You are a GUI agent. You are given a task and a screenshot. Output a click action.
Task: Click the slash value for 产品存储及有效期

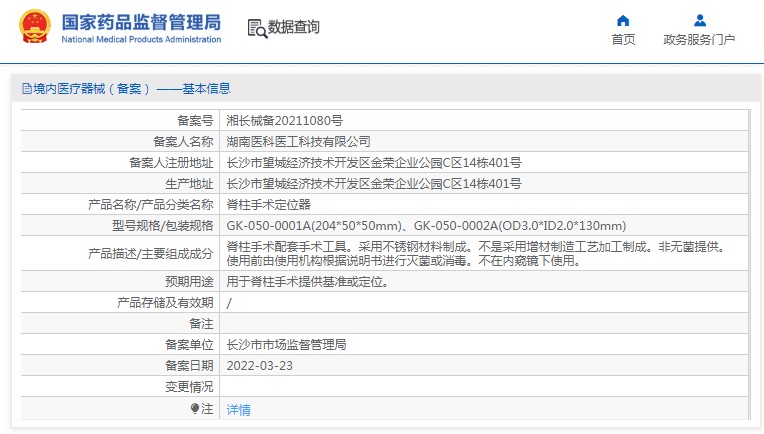click(x=229, y=303)
